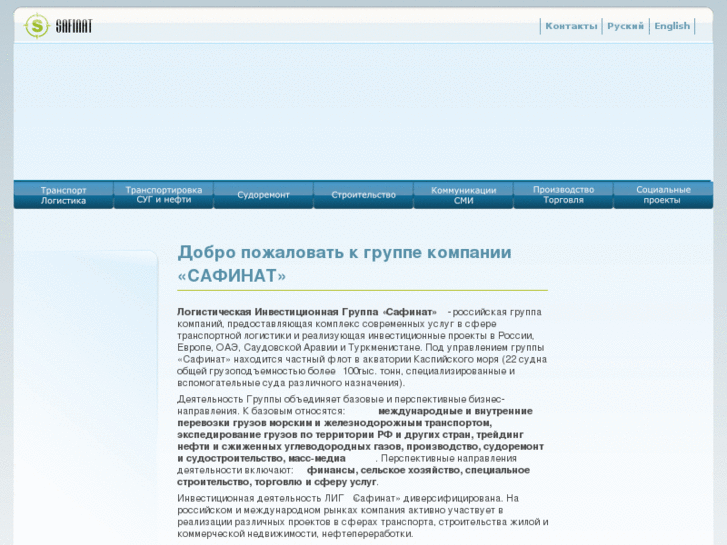Open Производство Торговля menu item
Viewport: 727px width, 545px height.
pyautogui.click(x=563, y=195)
